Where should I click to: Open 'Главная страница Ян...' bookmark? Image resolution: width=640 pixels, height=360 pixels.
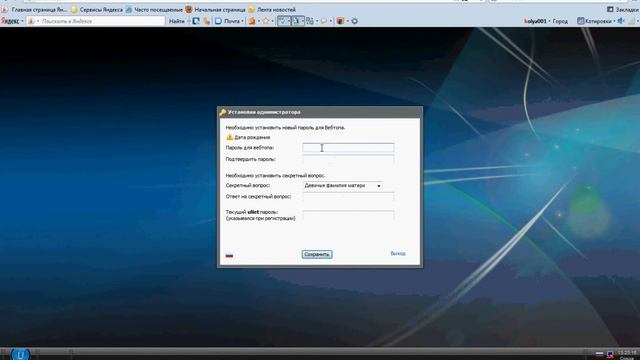click(x=35, y=9)
